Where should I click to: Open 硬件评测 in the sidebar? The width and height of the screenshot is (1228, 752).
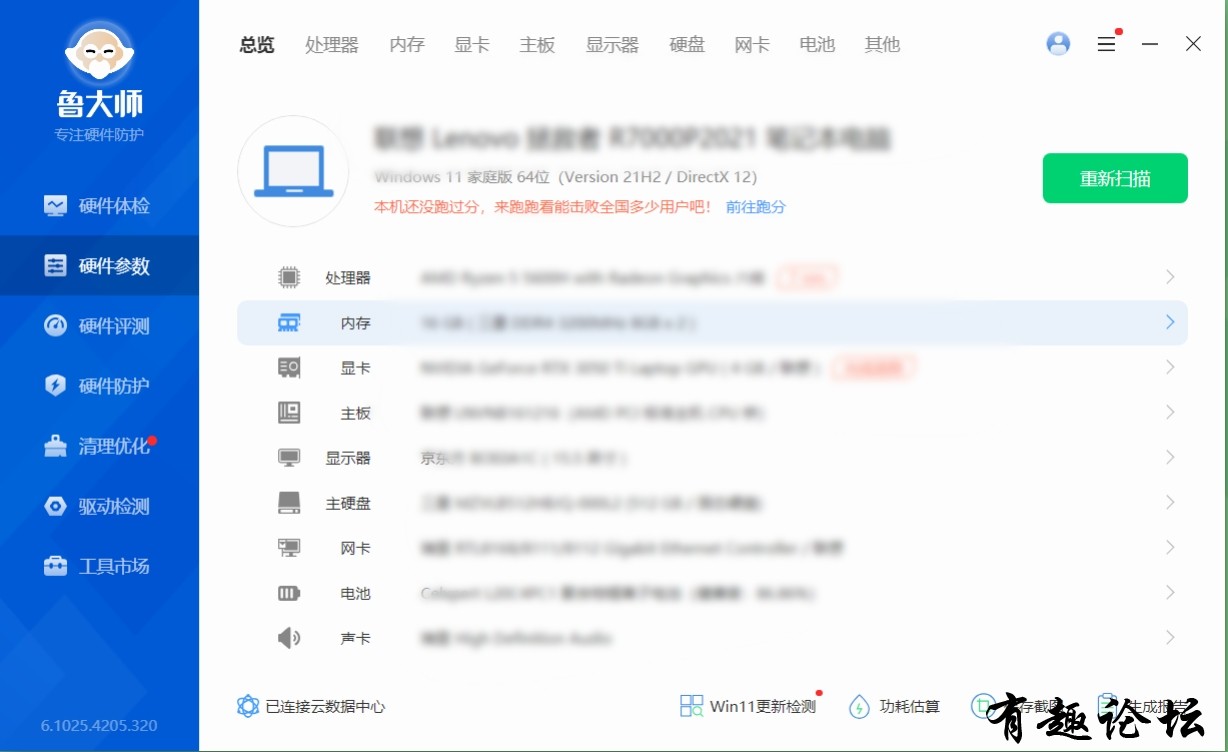click(99, 326)
